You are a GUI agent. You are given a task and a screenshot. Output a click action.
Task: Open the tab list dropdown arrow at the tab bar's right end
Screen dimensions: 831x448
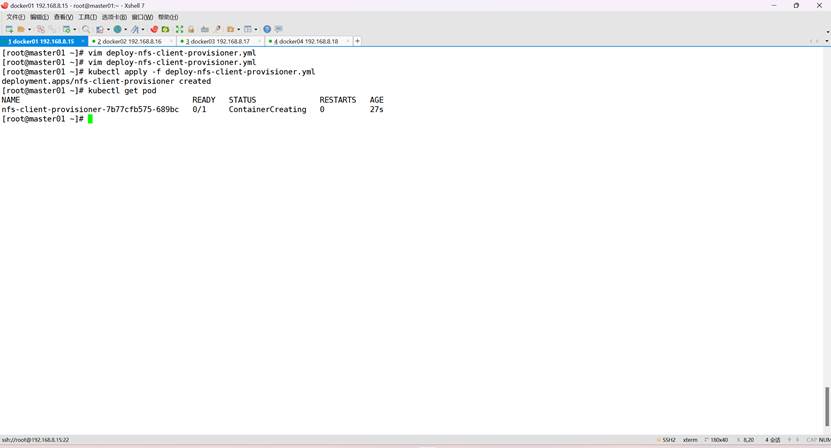point(827,41)
